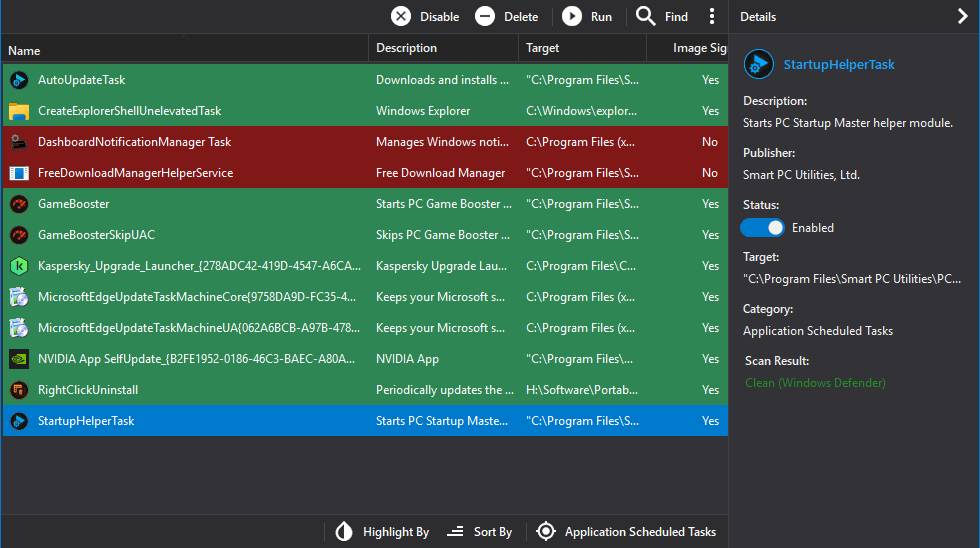Click the Kaspersky Upgrade Launcher icon
The height and width of the screenshot is (548, 980).
(18, 266)
